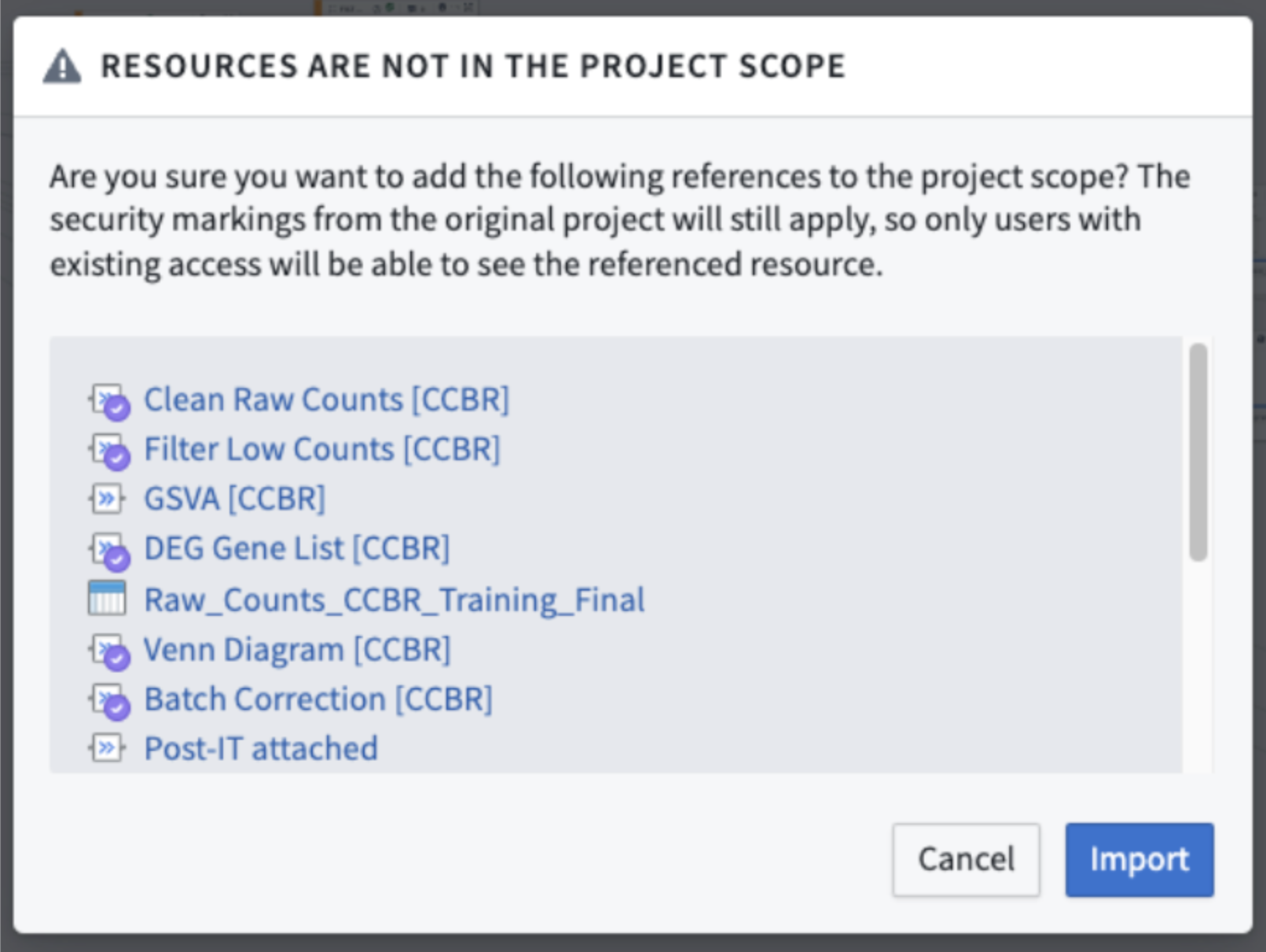Click the GSVA [CCBR] template icon
The height and width of the screenshot is (952, 1266).
(107, 499)
